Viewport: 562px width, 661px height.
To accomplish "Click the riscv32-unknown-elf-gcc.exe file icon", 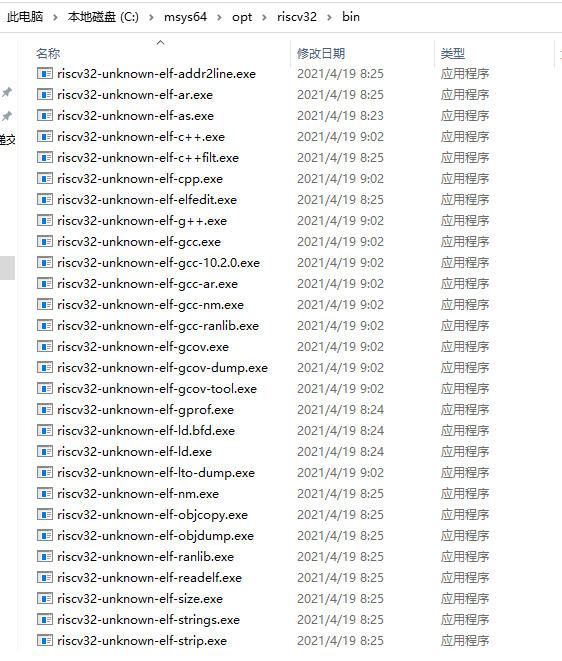I will 45,242.
